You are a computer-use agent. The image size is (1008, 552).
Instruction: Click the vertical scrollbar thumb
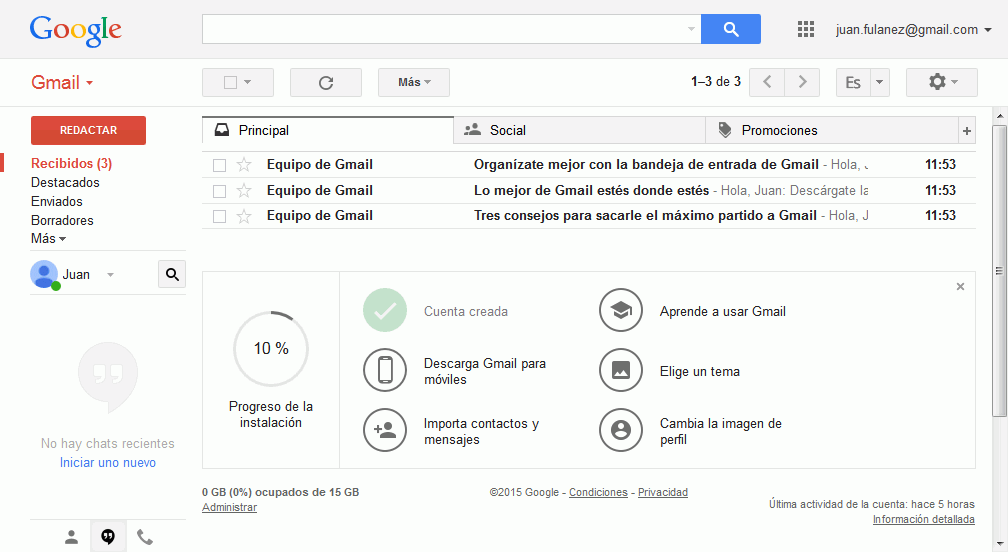(1000, 271)
